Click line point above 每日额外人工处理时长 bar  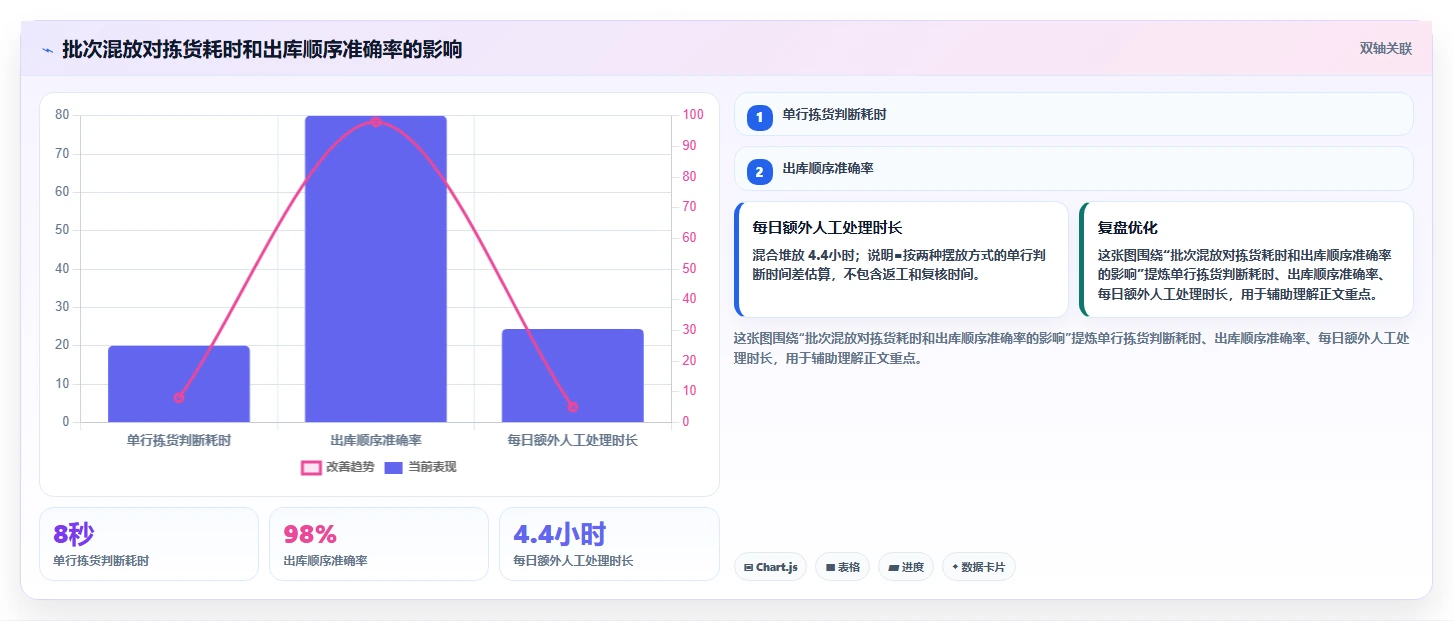pos(573,407)
